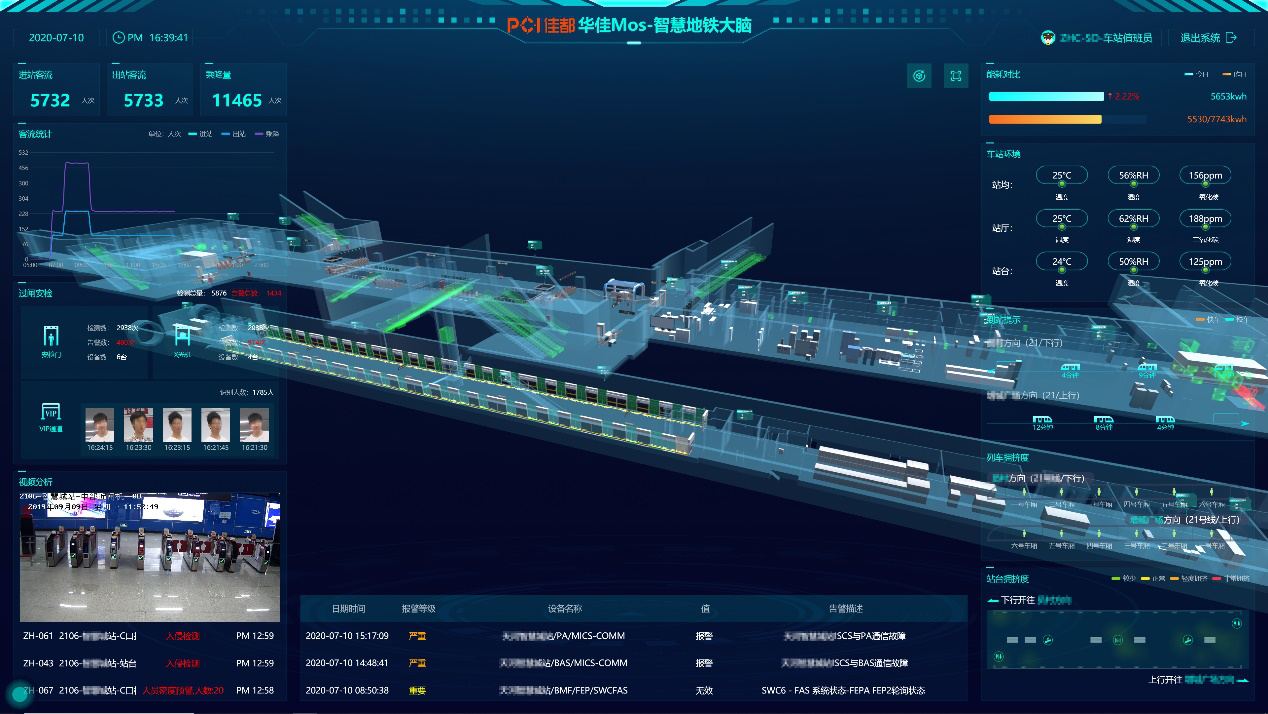1268x714 pixels.
Task: Click the fullscreen frame icon
Action: (x=955, y=76)
